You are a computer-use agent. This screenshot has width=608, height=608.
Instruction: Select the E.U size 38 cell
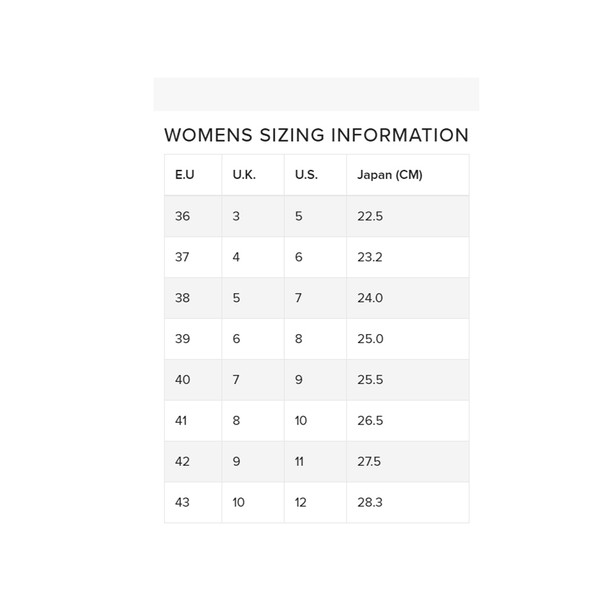[182, 298]
